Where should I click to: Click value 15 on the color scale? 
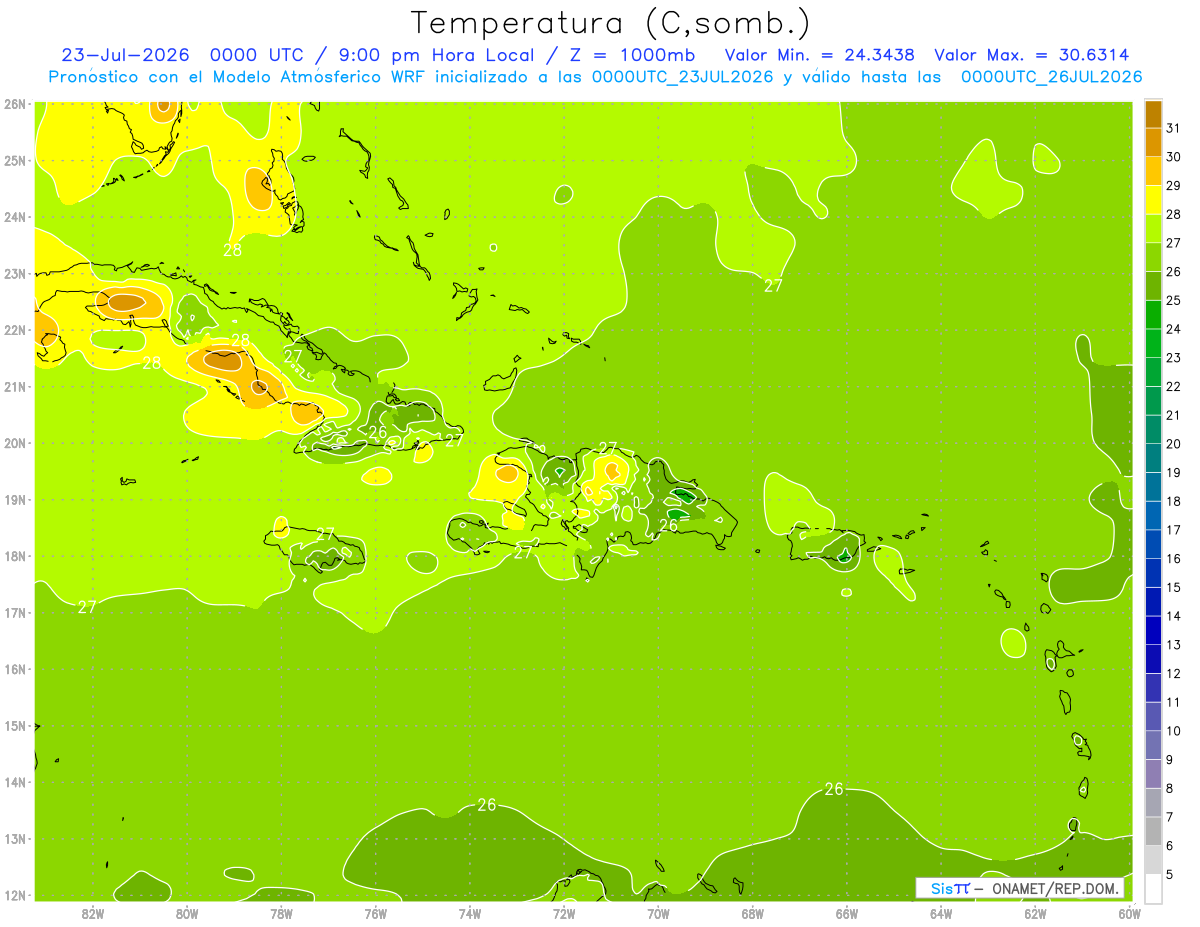point(1173,587)
